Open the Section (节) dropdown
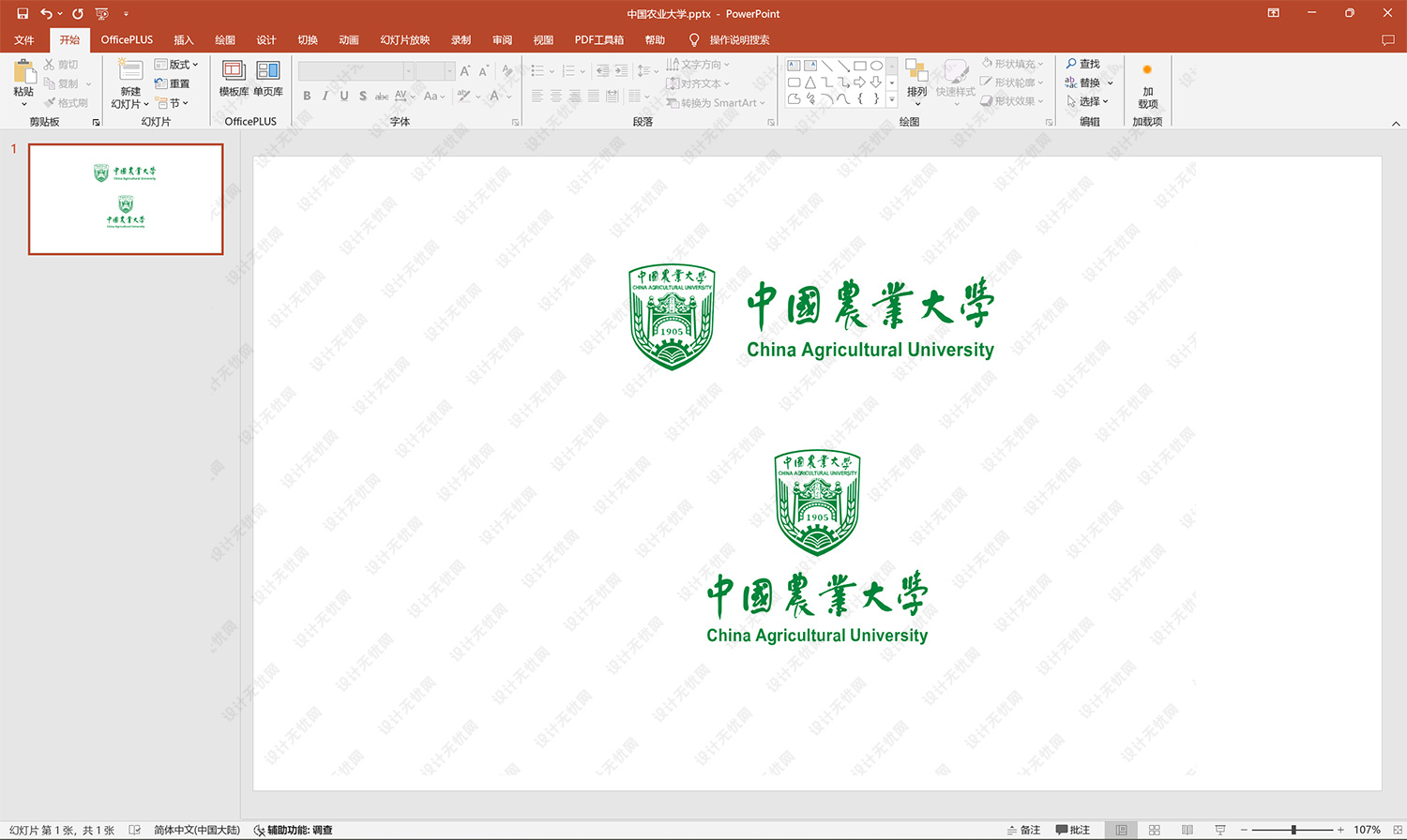Viewport: 1407px width, 840px height. pyautogui.click(x=173, y=103)
